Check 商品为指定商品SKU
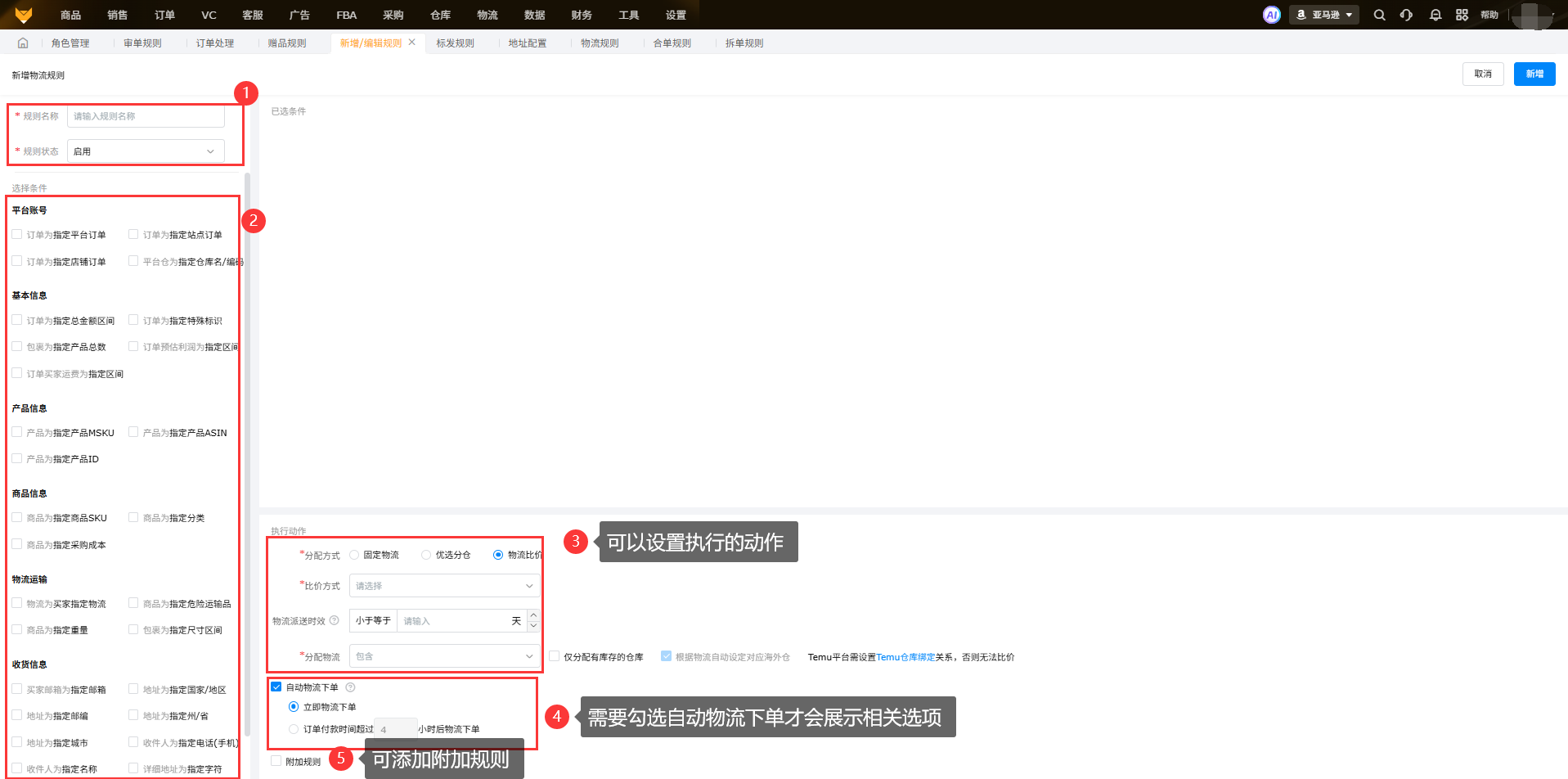The width and height of the screenshot is (1568, 779). point(17,517)
